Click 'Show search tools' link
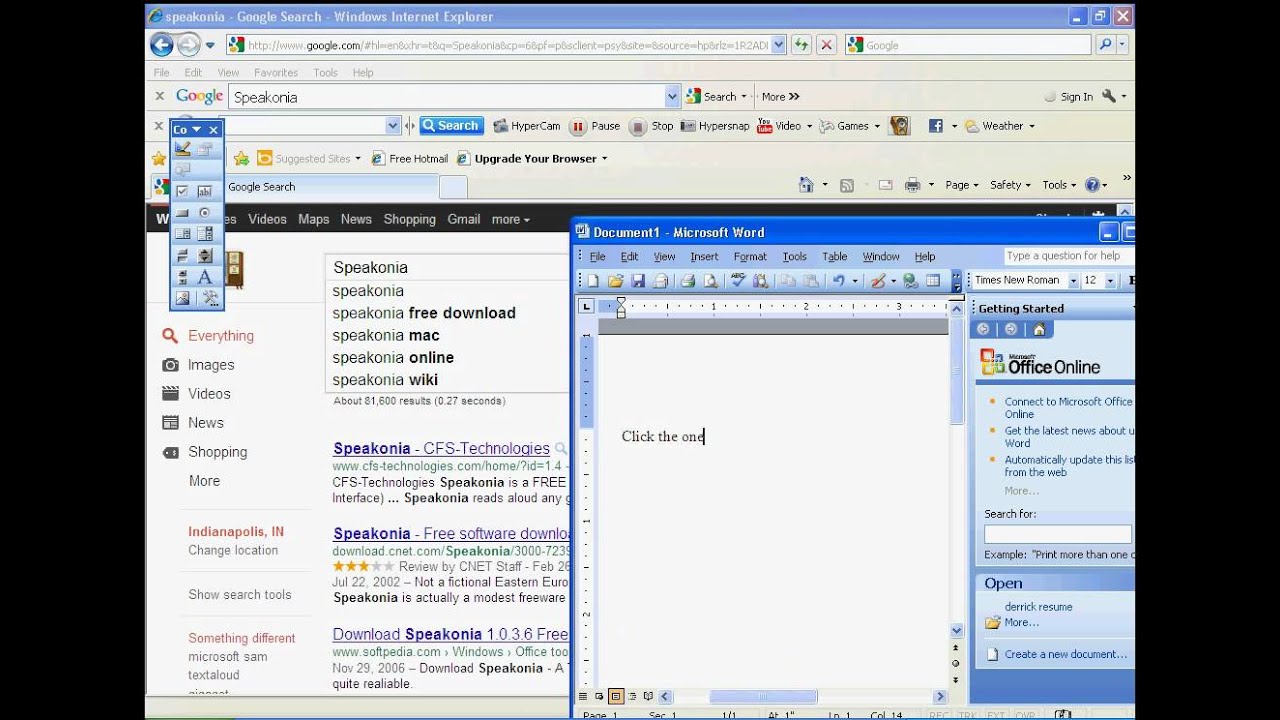This screenshot has width=1280, height=720. tap(240, 594)
